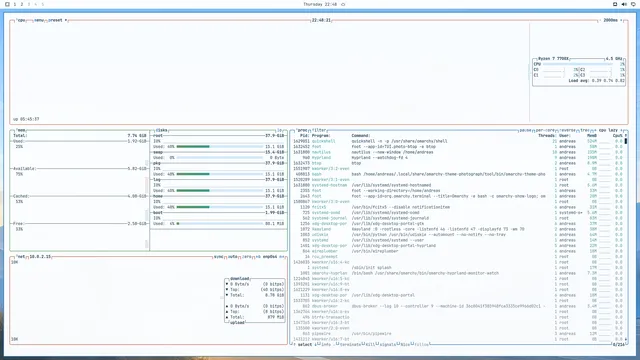Select the wireplumber process row
The height and width of the screenshot is (360, 640).
458,251
